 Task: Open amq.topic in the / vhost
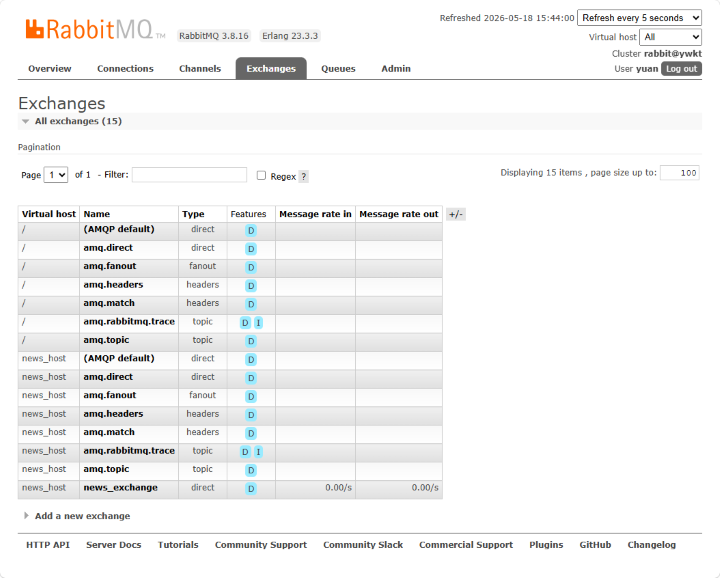(107, 340)
